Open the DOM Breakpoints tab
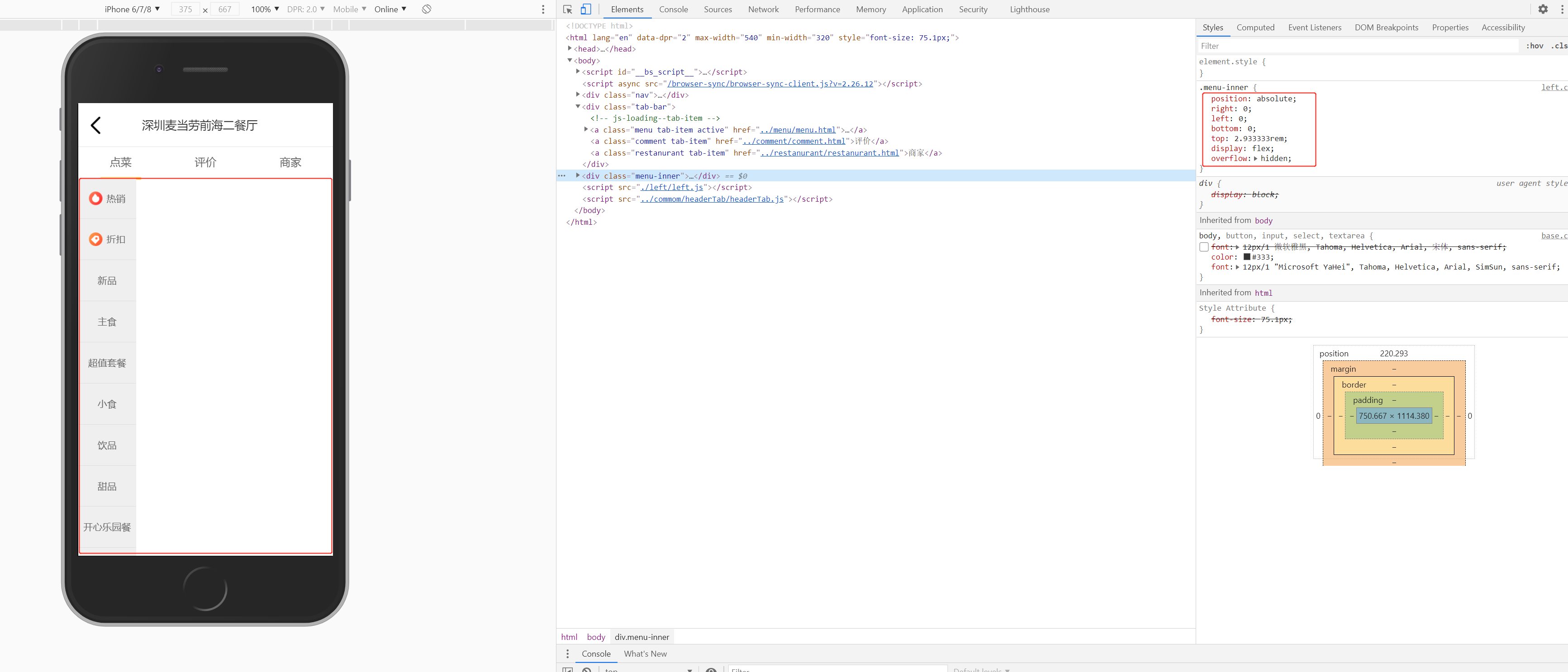1568x672 pixels. tap(1386, 28)
